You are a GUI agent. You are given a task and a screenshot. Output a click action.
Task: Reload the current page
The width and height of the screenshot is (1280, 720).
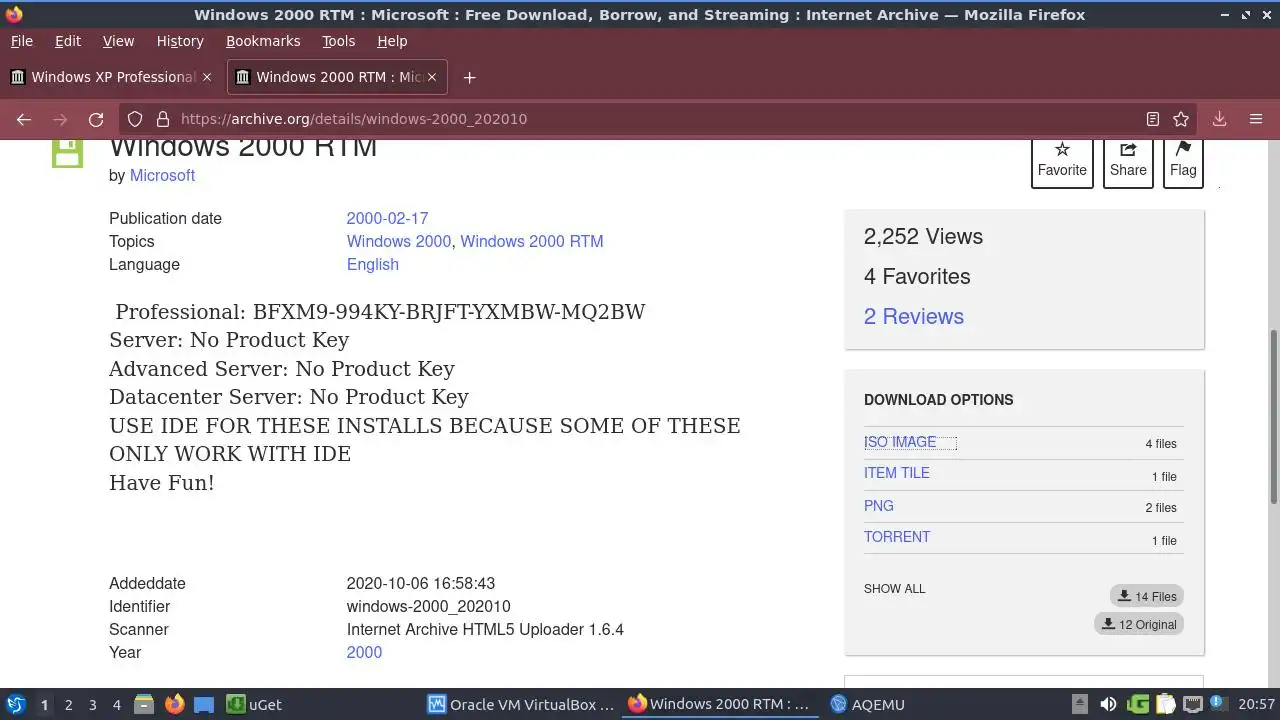96,119
